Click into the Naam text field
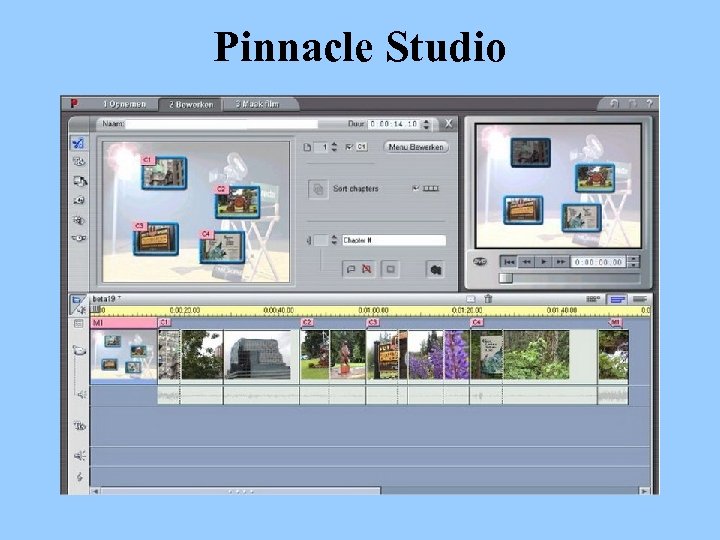This screenshot has height=540, width=720. [221, 124]
